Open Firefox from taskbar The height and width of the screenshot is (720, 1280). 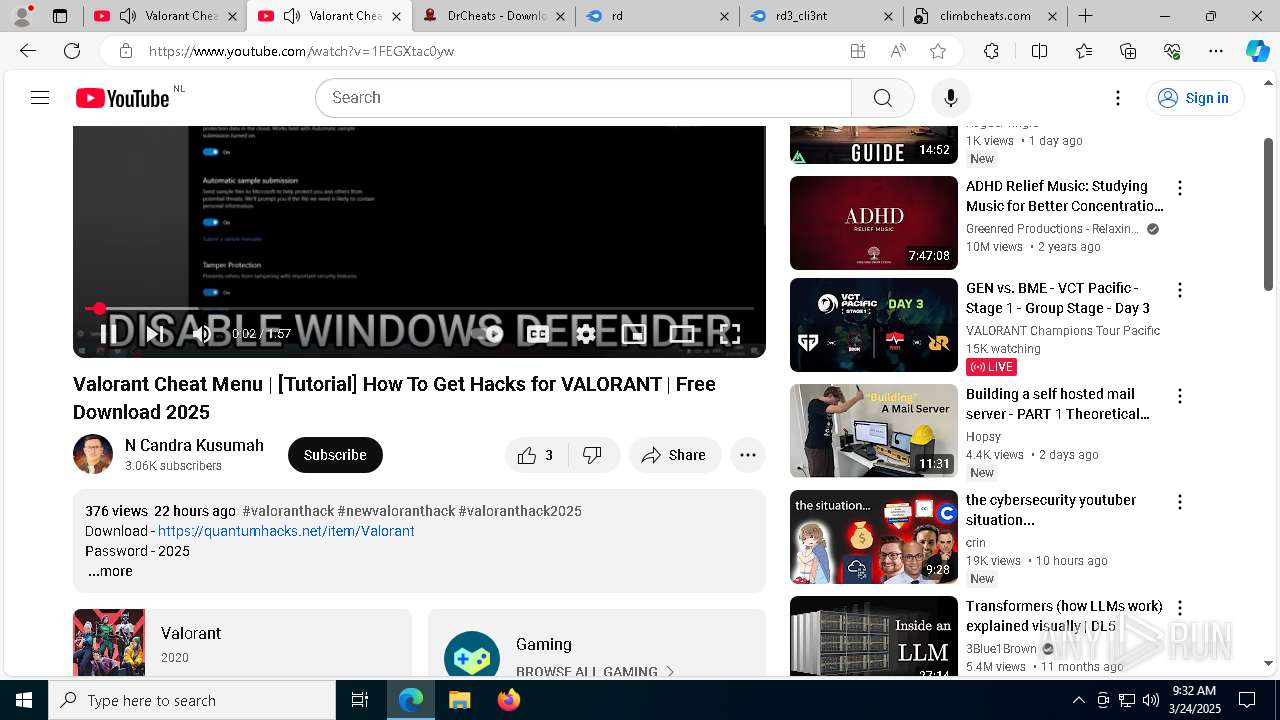pyautogui.click(x=508, y=700)
